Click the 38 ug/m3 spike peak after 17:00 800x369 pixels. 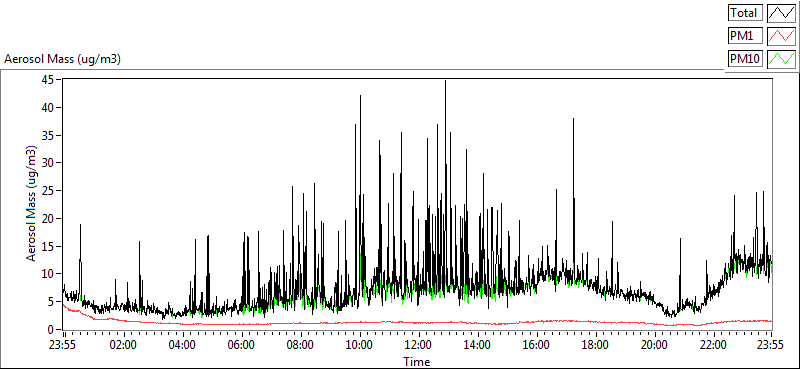point(573,119)
